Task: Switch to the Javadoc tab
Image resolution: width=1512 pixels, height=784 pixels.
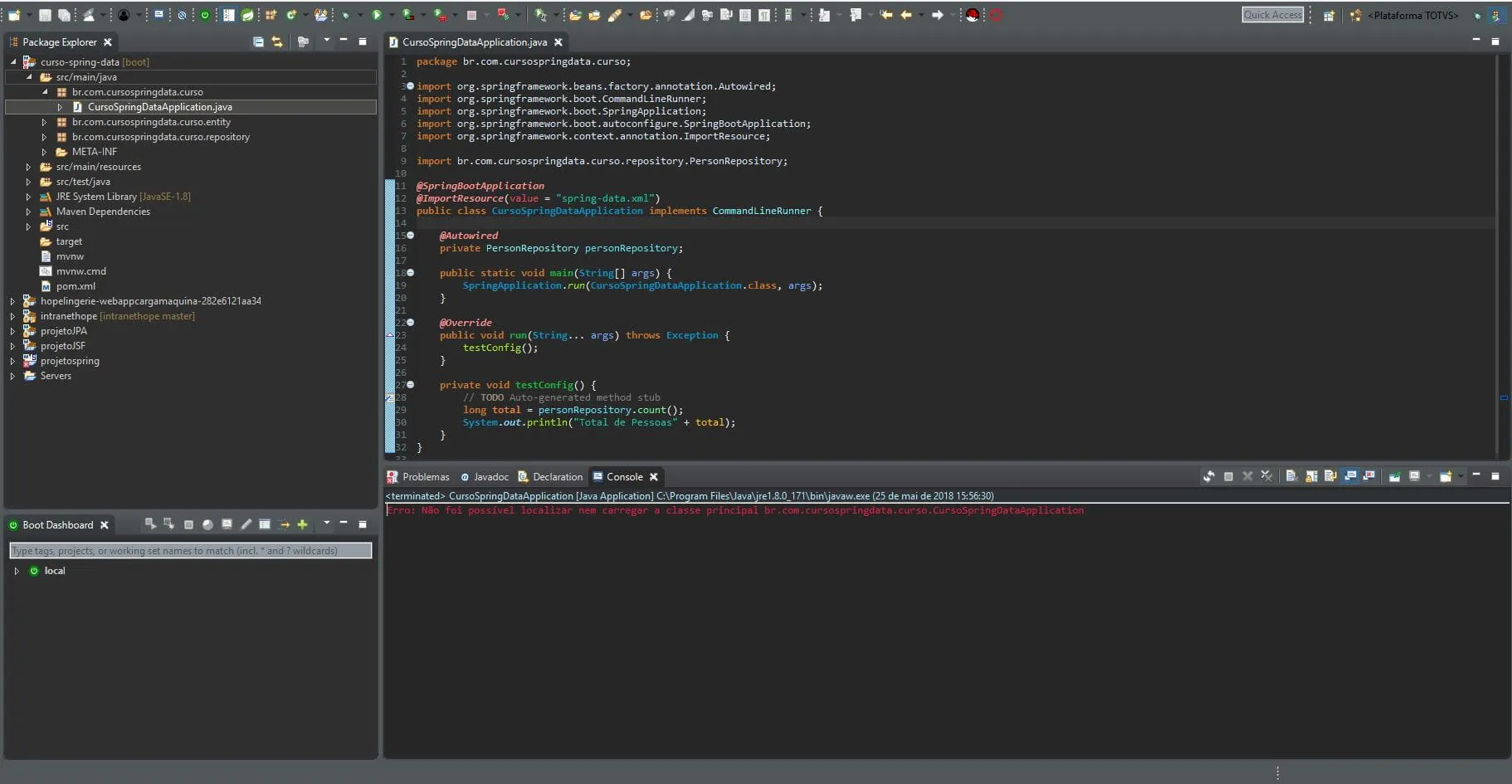Action: (490, 477)
